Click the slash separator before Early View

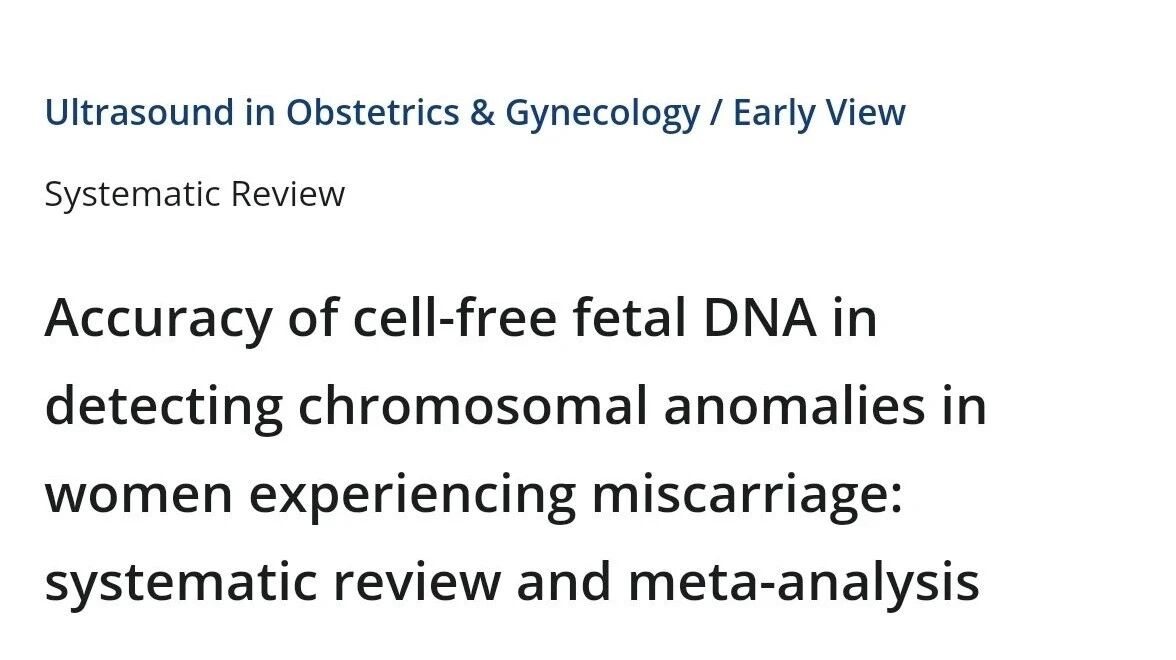pos(716,112)
